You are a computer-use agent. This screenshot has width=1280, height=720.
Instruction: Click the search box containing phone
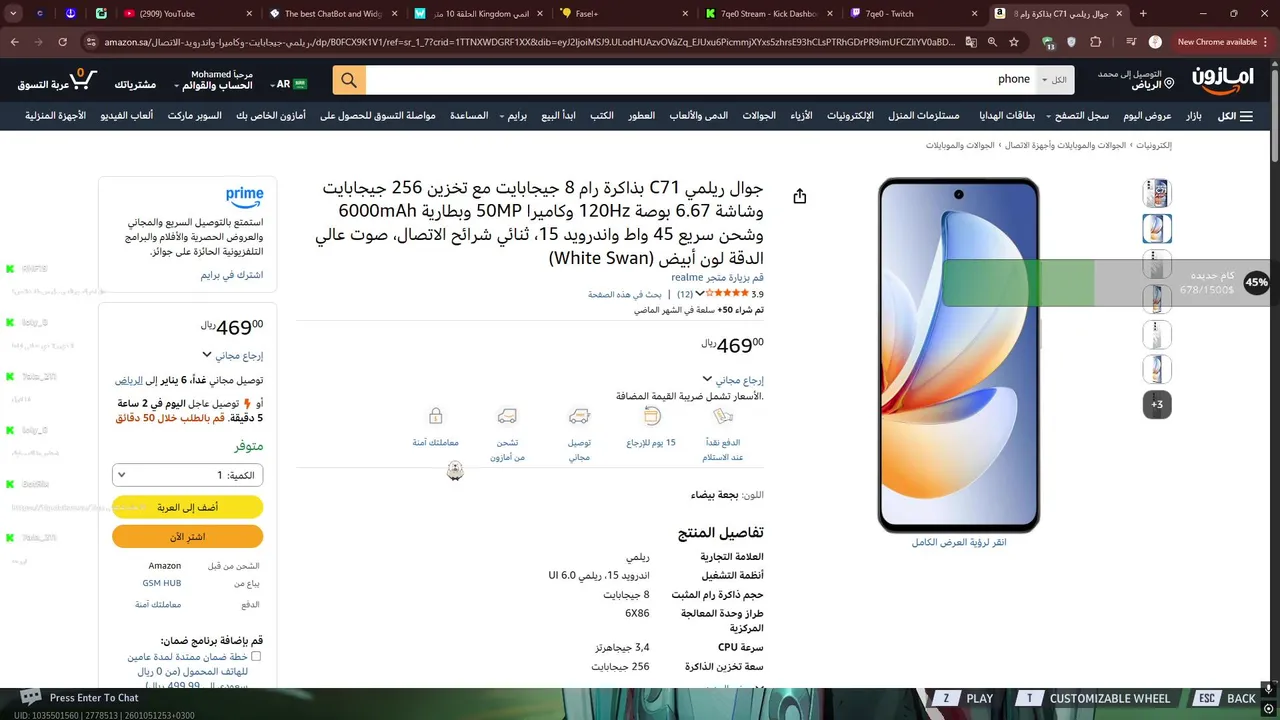click(700, 80)
